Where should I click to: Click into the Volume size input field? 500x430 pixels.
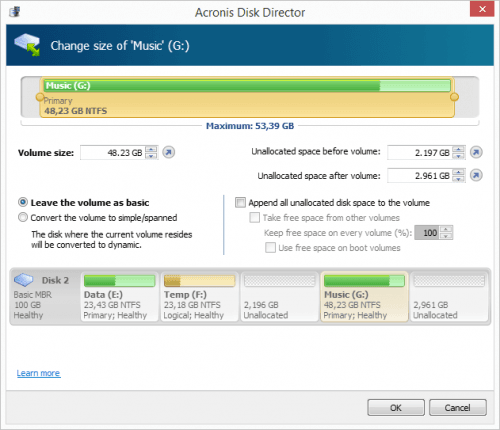point(113,153)
